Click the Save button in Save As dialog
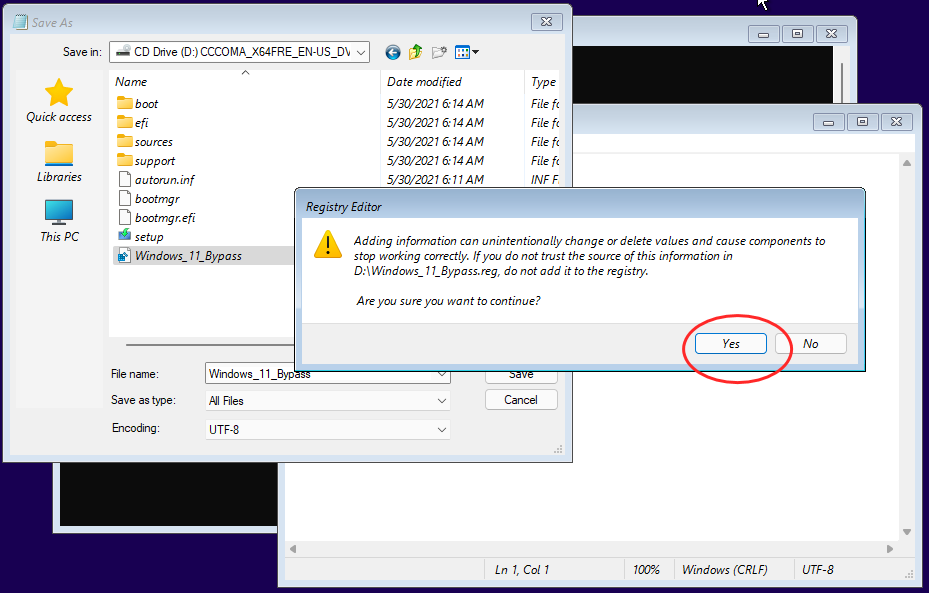 click(521, 376)
